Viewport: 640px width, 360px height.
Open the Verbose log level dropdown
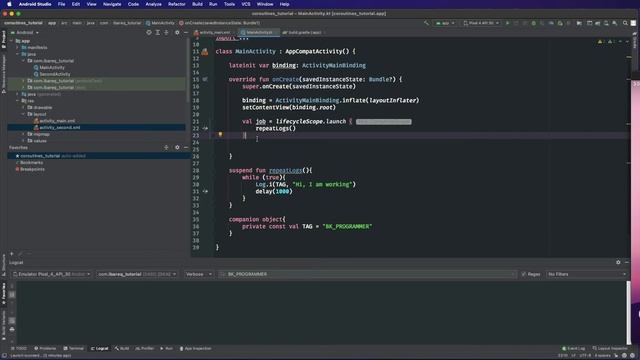tap(199, 274)
